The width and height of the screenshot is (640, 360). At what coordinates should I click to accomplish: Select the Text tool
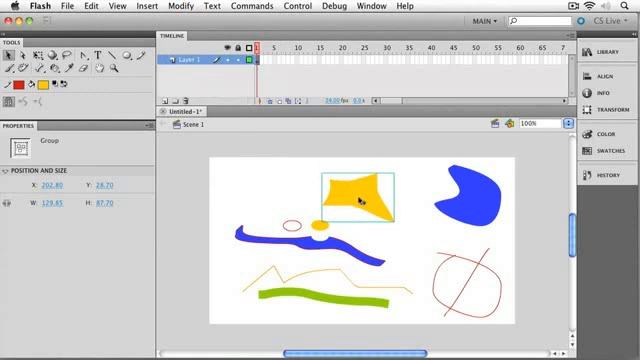pyautogui.click(x=98, y=55)
